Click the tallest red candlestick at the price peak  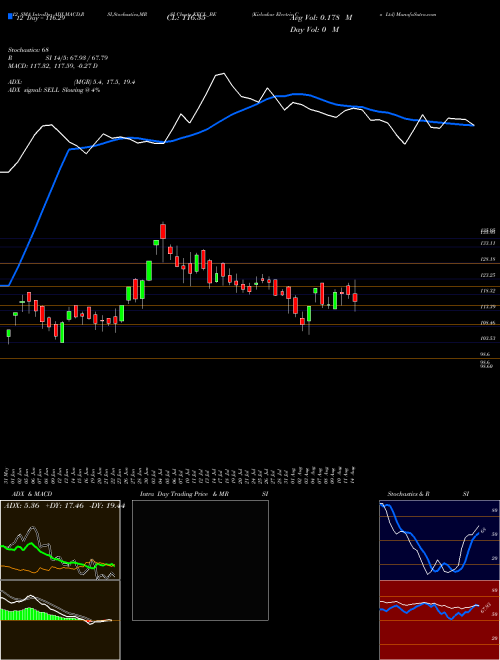click(163, 232)
